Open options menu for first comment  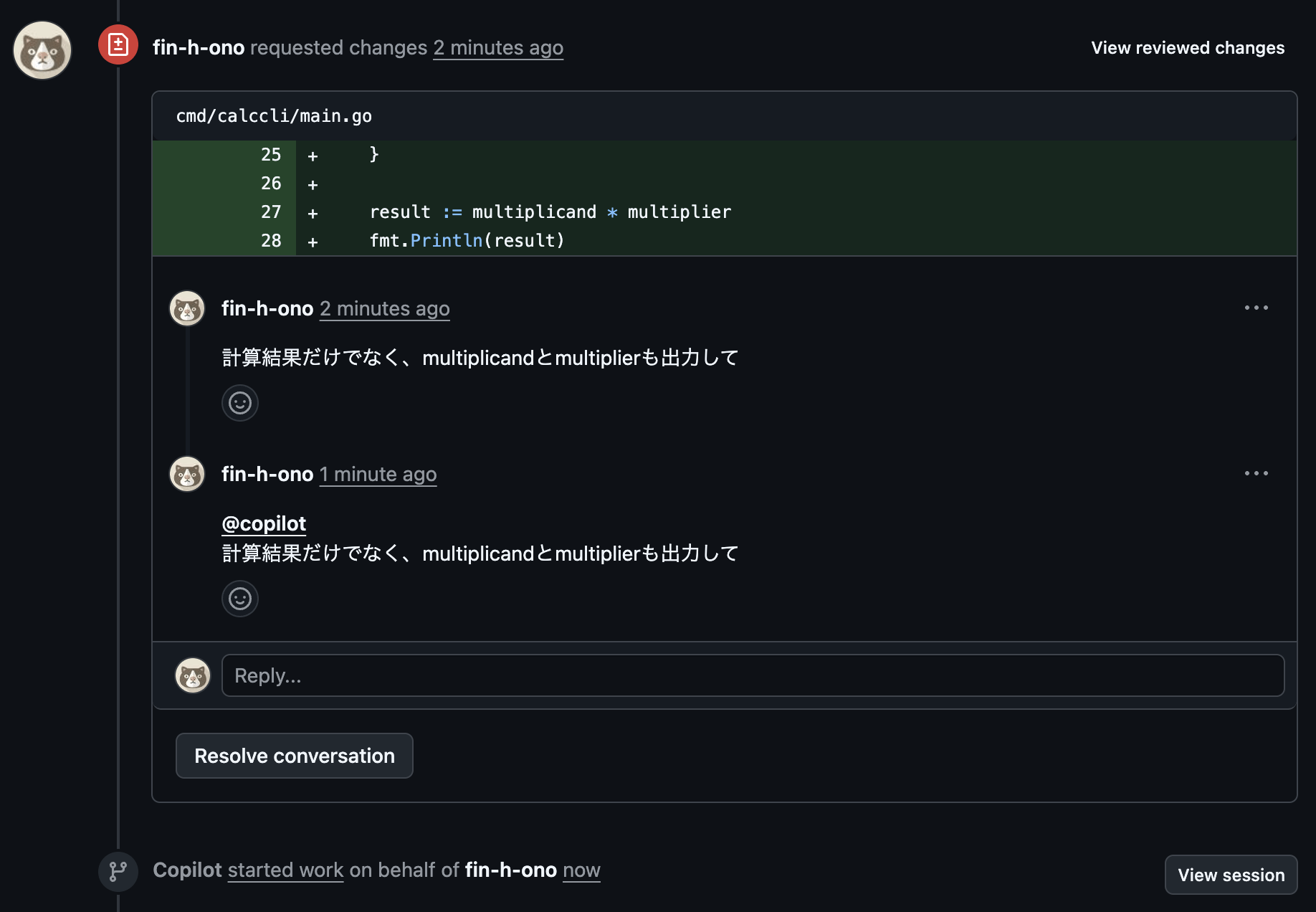[1256, 308]
